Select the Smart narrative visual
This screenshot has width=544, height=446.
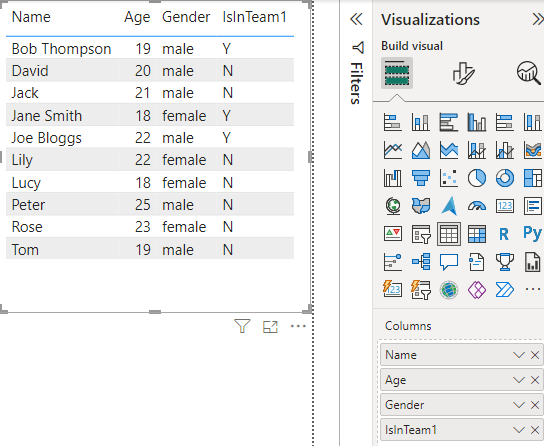coord(477,262)
